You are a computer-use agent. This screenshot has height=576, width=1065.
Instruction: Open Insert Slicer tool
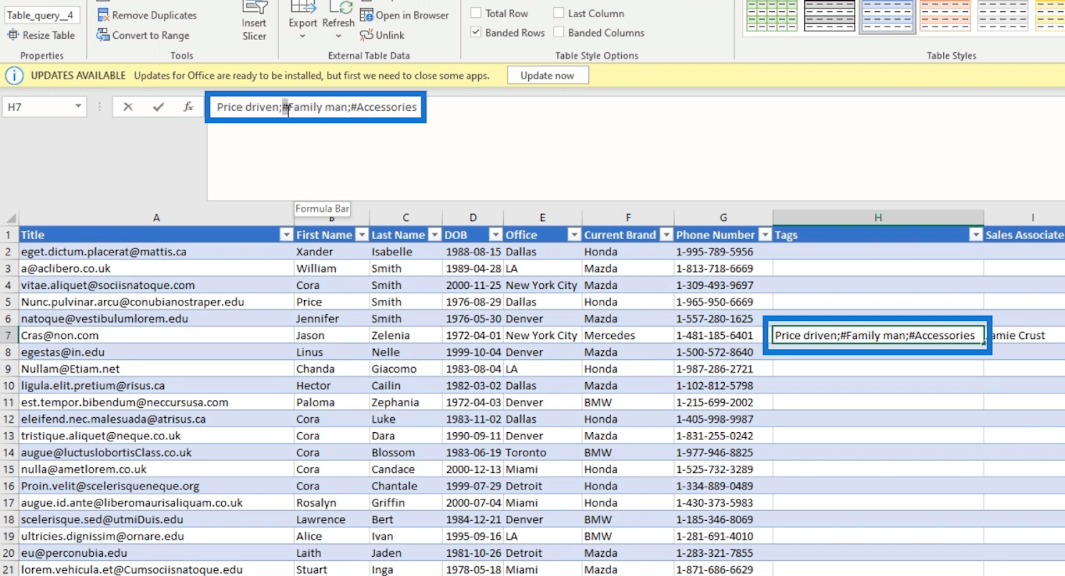[254, 22]
